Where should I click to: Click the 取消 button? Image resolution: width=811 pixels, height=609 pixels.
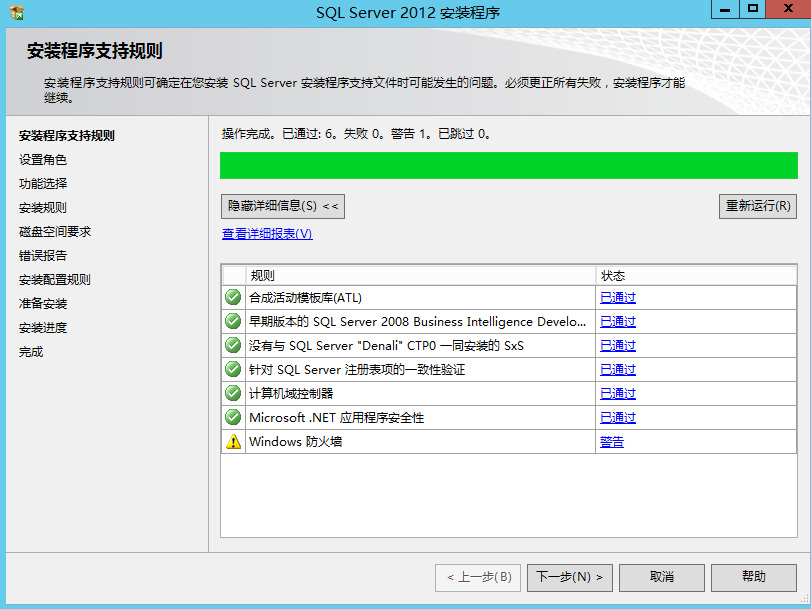[661, 577]
